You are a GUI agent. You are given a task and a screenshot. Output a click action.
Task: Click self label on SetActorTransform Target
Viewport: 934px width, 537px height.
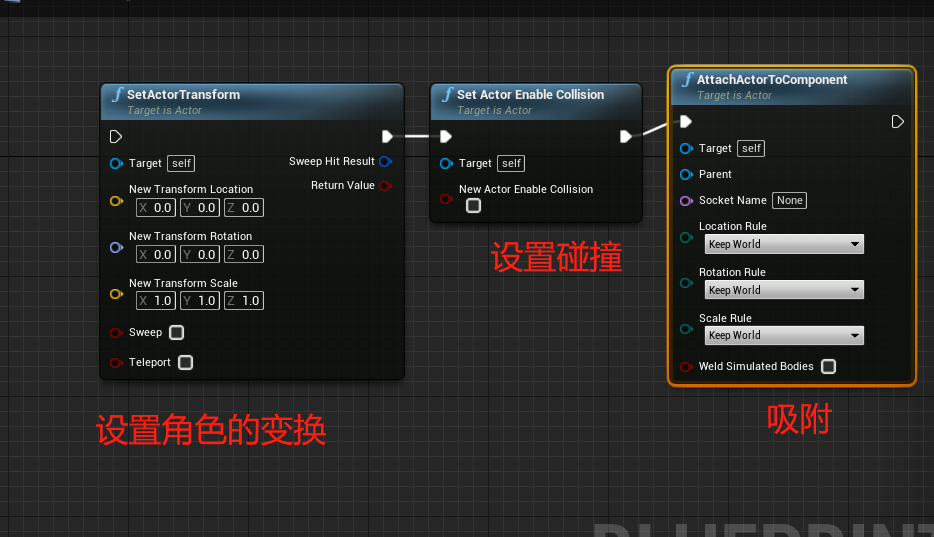[x=181, y=163]
